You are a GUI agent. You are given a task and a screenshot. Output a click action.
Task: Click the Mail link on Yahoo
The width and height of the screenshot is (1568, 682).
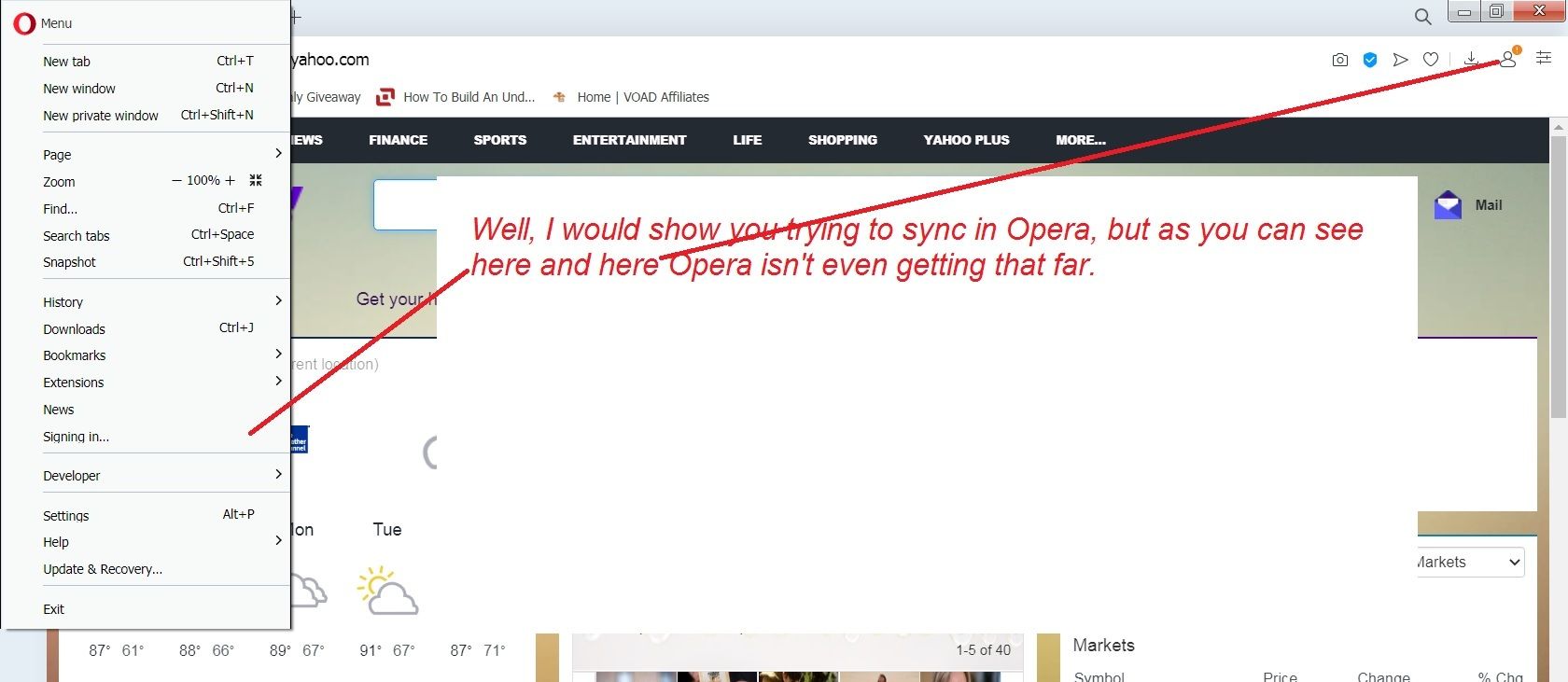click(x=1489, y=205)
